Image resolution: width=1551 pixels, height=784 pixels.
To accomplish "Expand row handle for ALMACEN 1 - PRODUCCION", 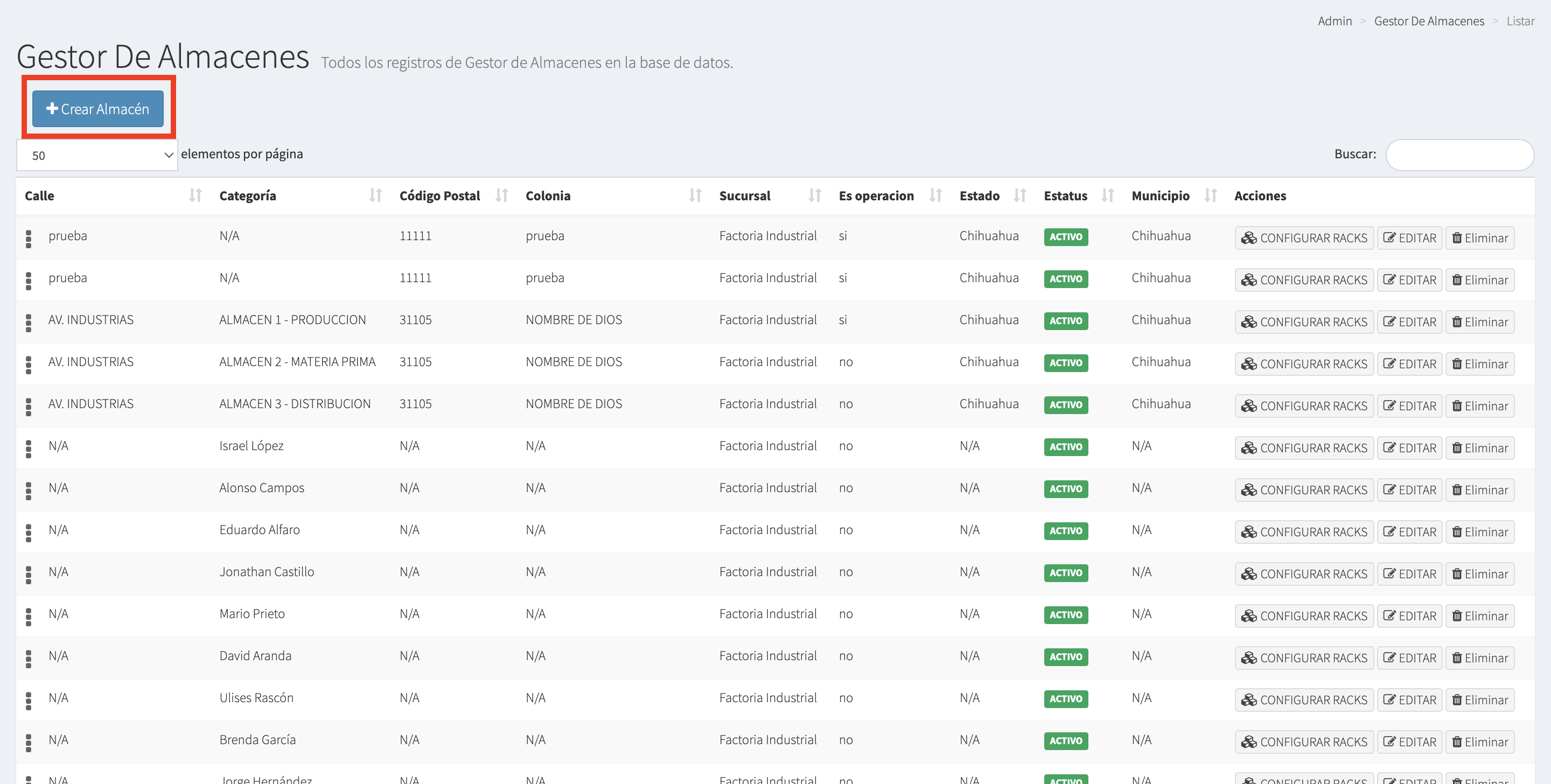I will click(29, 323).
